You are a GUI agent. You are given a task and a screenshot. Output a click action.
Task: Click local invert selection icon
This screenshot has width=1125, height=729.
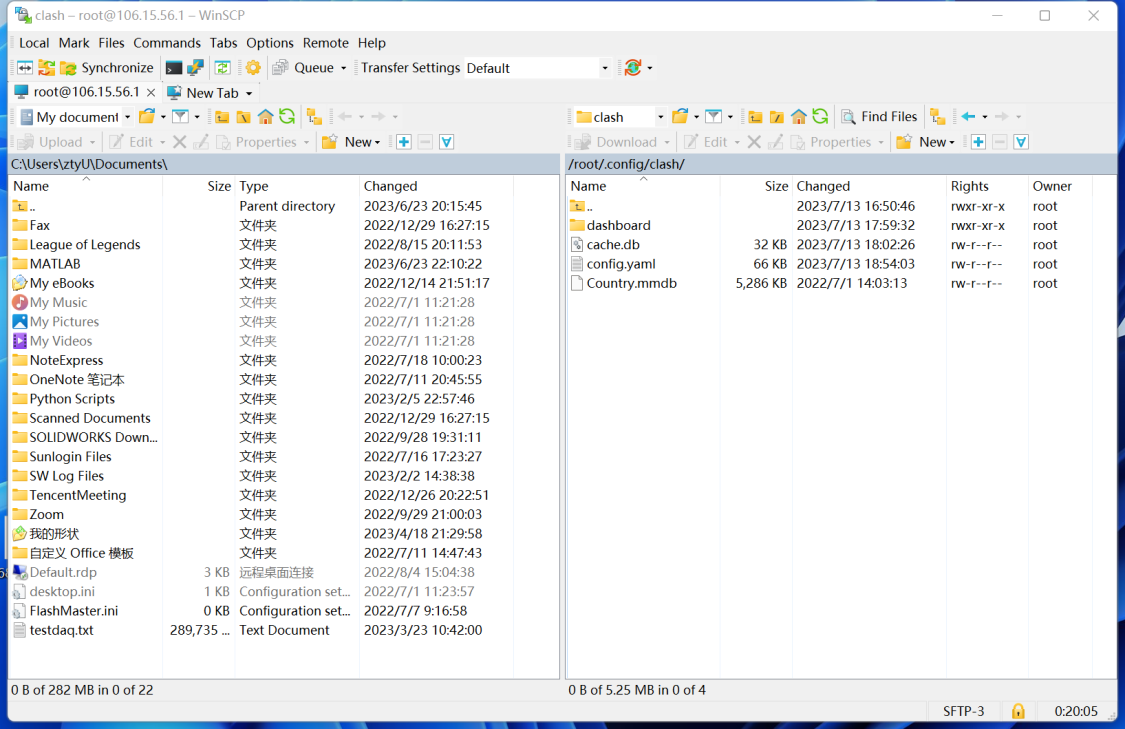(446, 141)
